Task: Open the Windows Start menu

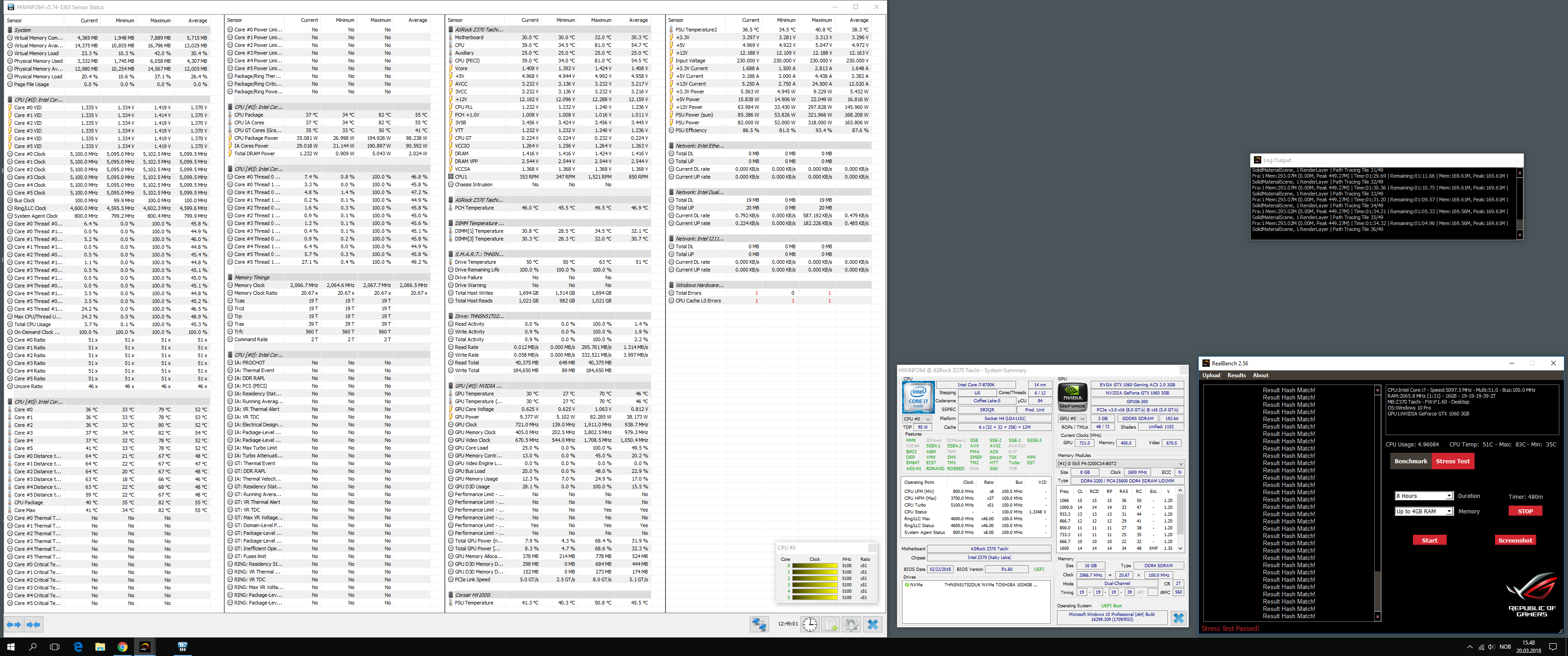Action: (x=10, y=647)
